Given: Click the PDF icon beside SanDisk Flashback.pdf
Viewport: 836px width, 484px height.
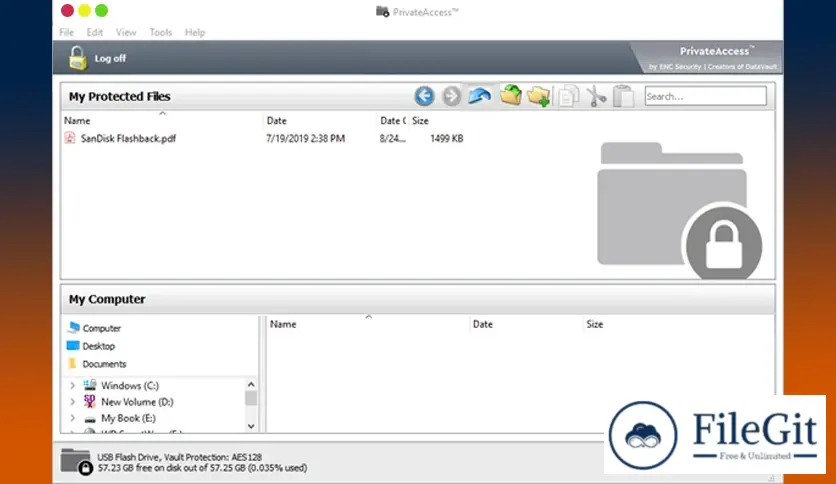Looking at the screenshot, I should (x=70, y=138).
